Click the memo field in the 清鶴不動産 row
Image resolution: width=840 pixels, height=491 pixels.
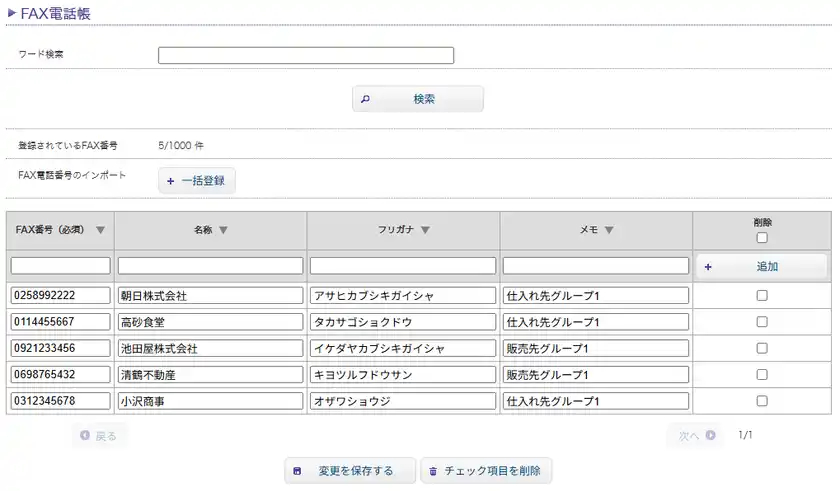pos(596,374)
